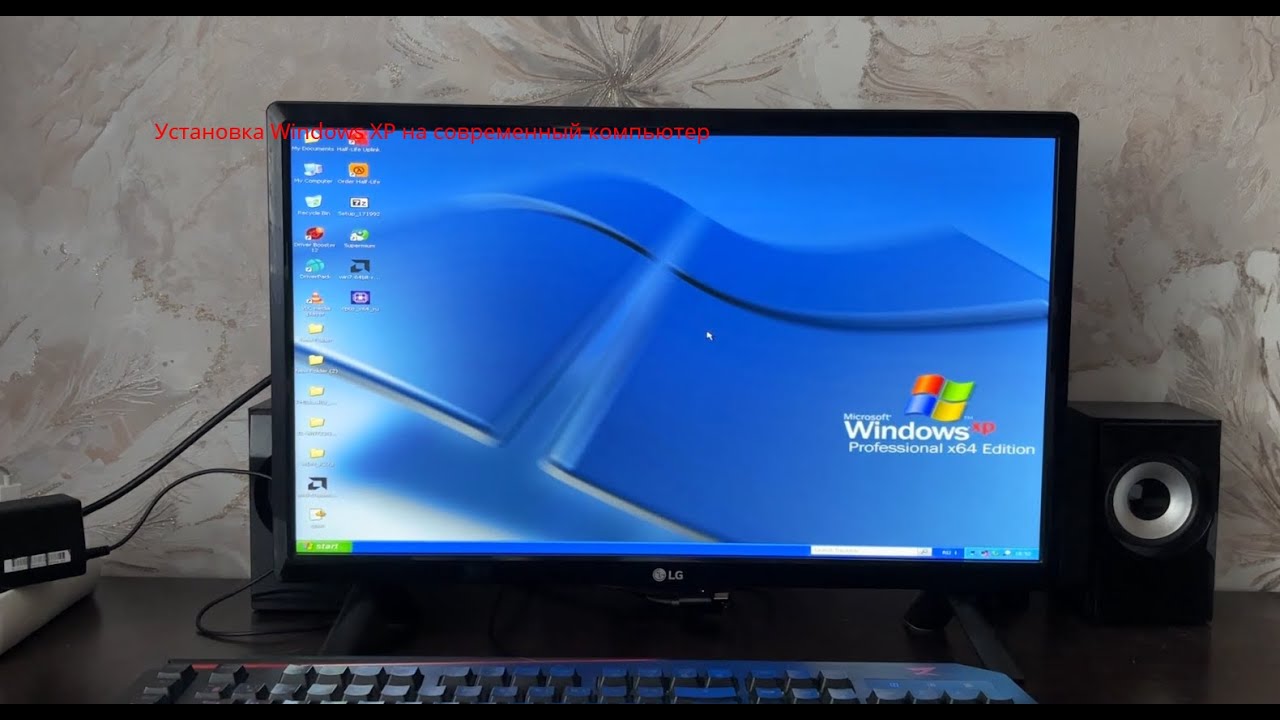Image resolution: width=1280 pixels, height=720 pixels.
Task: Open the Order Half-Life shortcut
Action: [x=358, y=171]
